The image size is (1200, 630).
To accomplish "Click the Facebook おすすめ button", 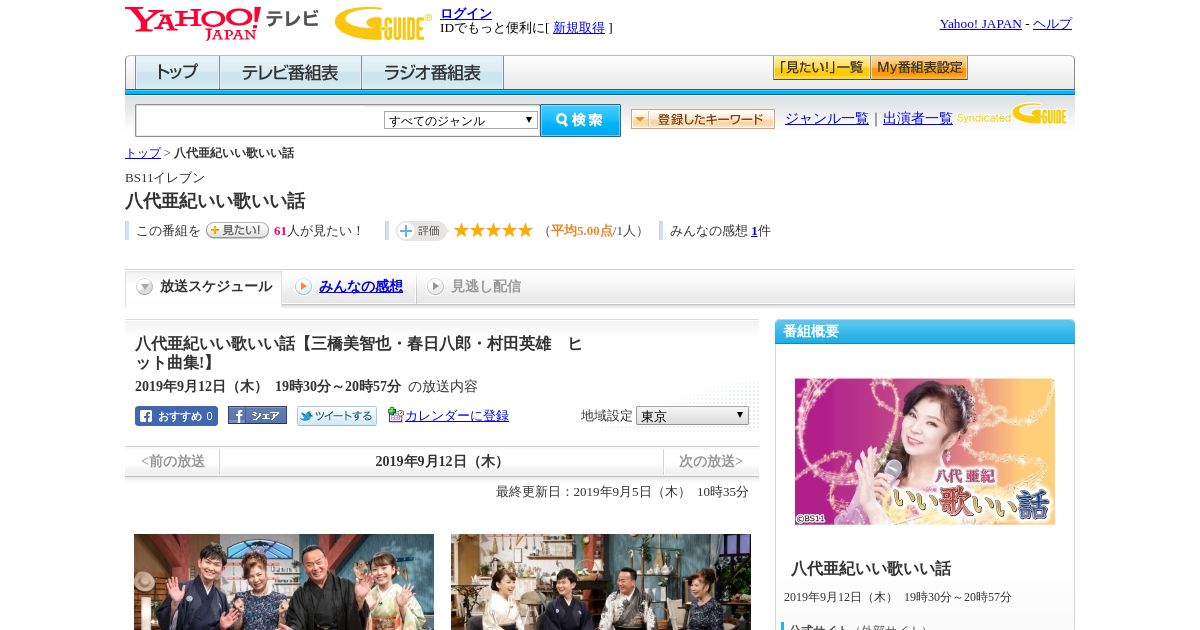I will [x=176, y=416].
